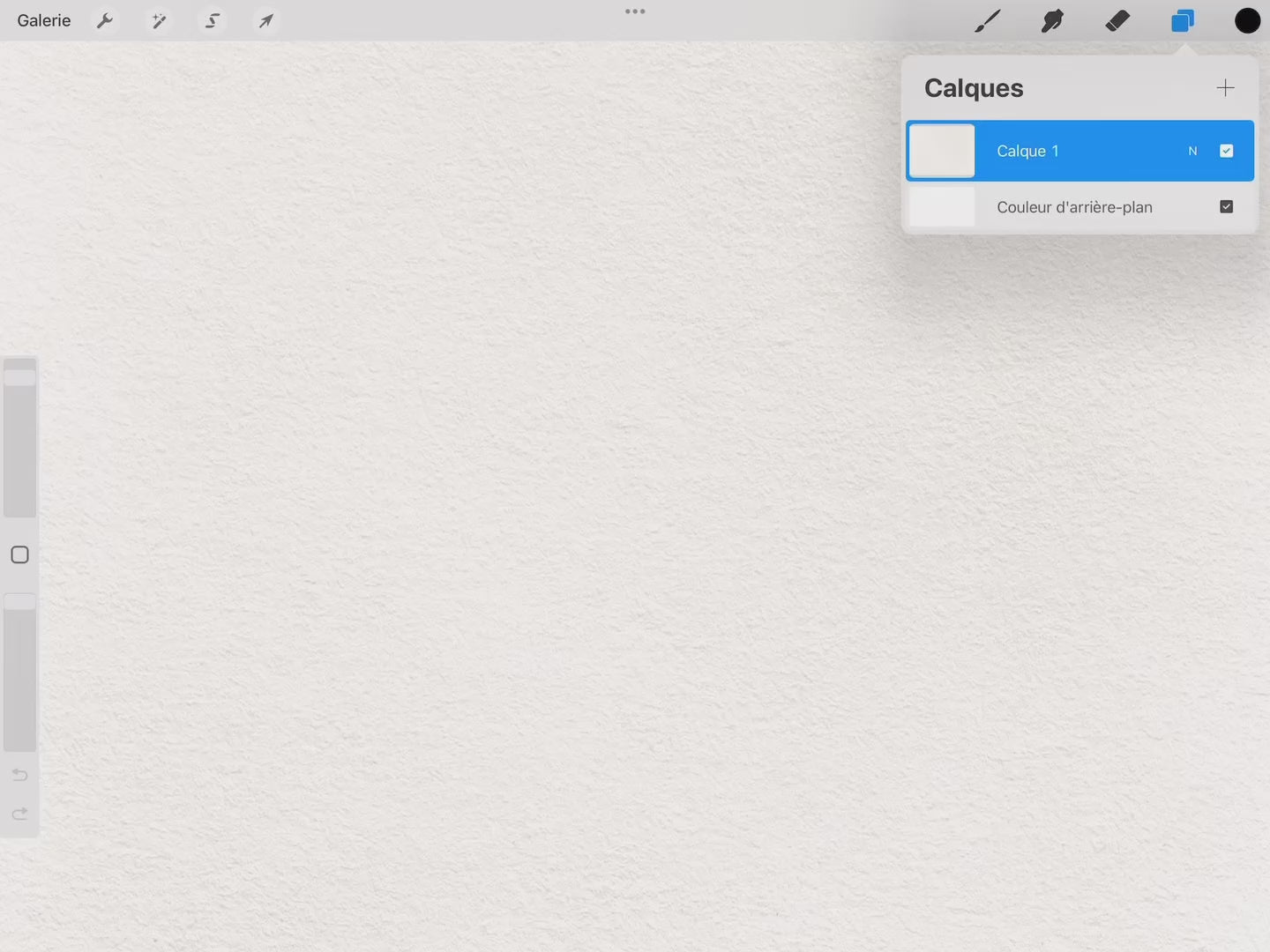
Task: Add a new layer with plus button
Action: coord(1225,87)
